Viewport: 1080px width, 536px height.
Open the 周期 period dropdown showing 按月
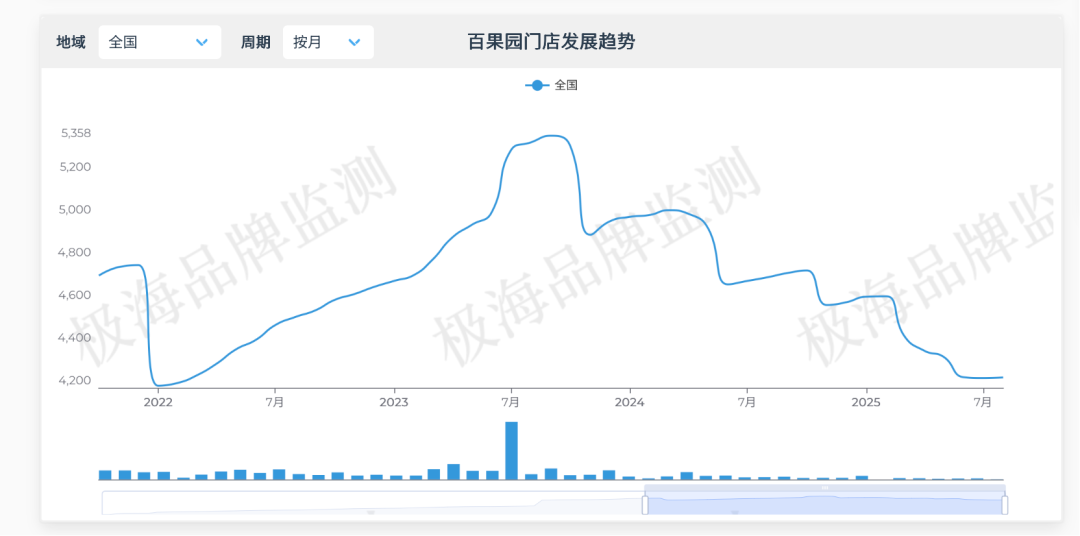(x=327, y=42)
